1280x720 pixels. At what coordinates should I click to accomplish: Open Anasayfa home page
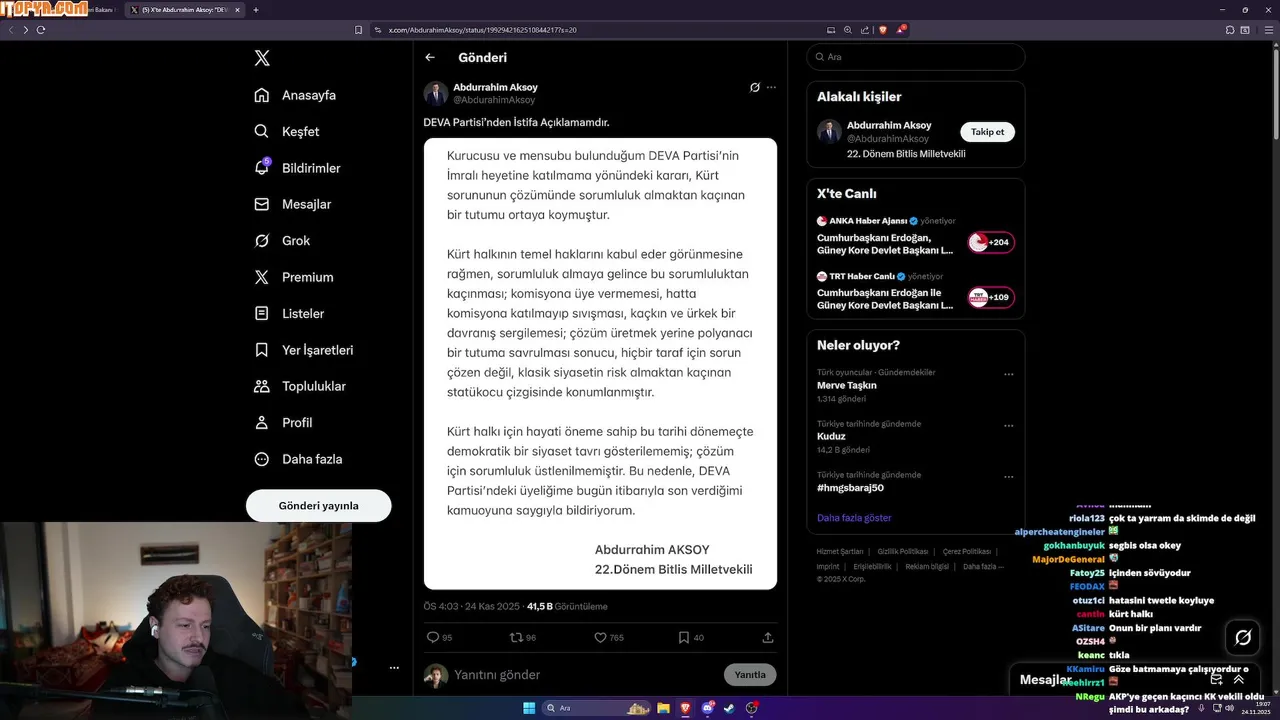tap(295, 95)
